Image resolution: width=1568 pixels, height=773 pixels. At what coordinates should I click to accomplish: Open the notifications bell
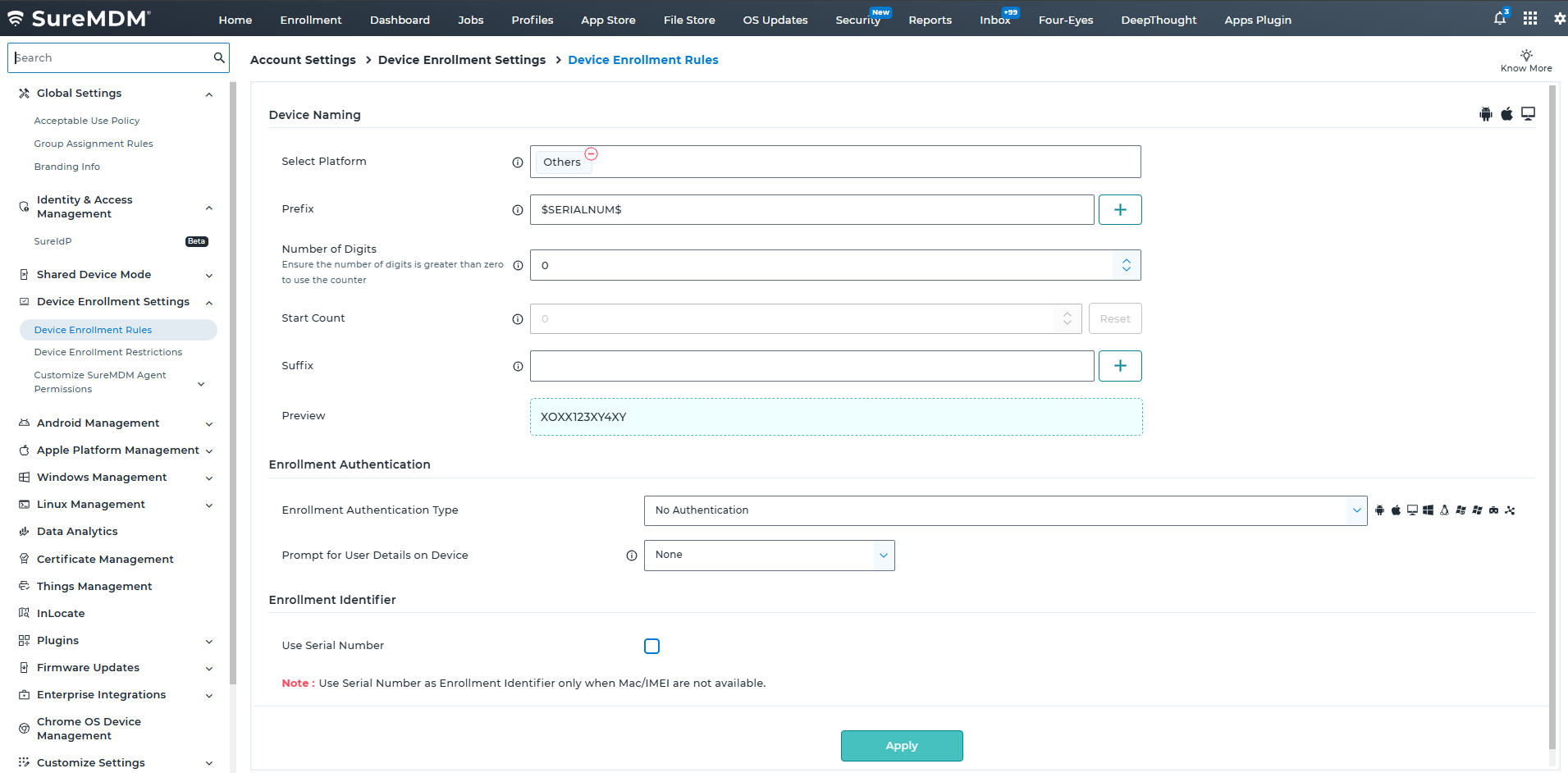[x=1500, y=19]
